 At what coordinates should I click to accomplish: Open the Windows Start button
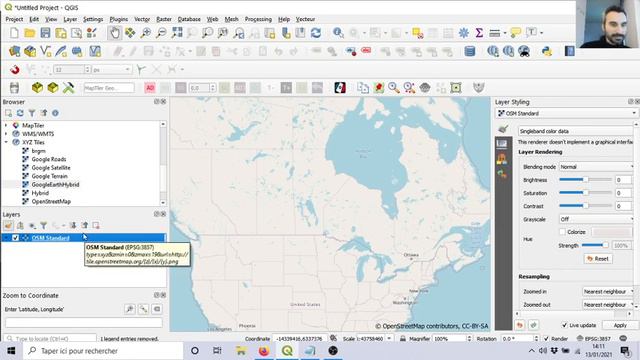[x=11, y=351]
